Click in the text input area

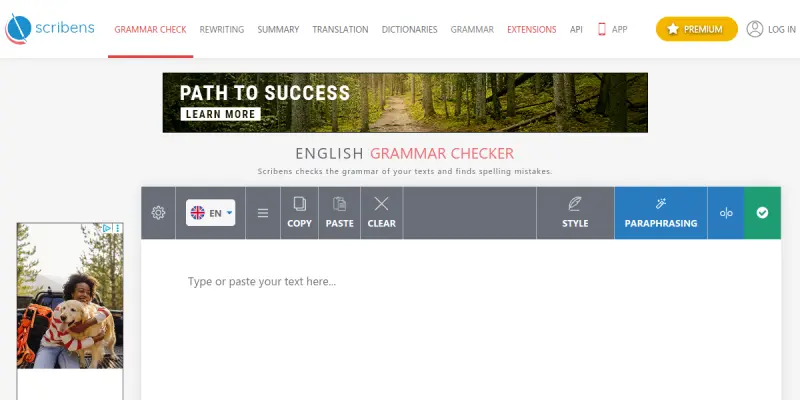click(461, 320)
